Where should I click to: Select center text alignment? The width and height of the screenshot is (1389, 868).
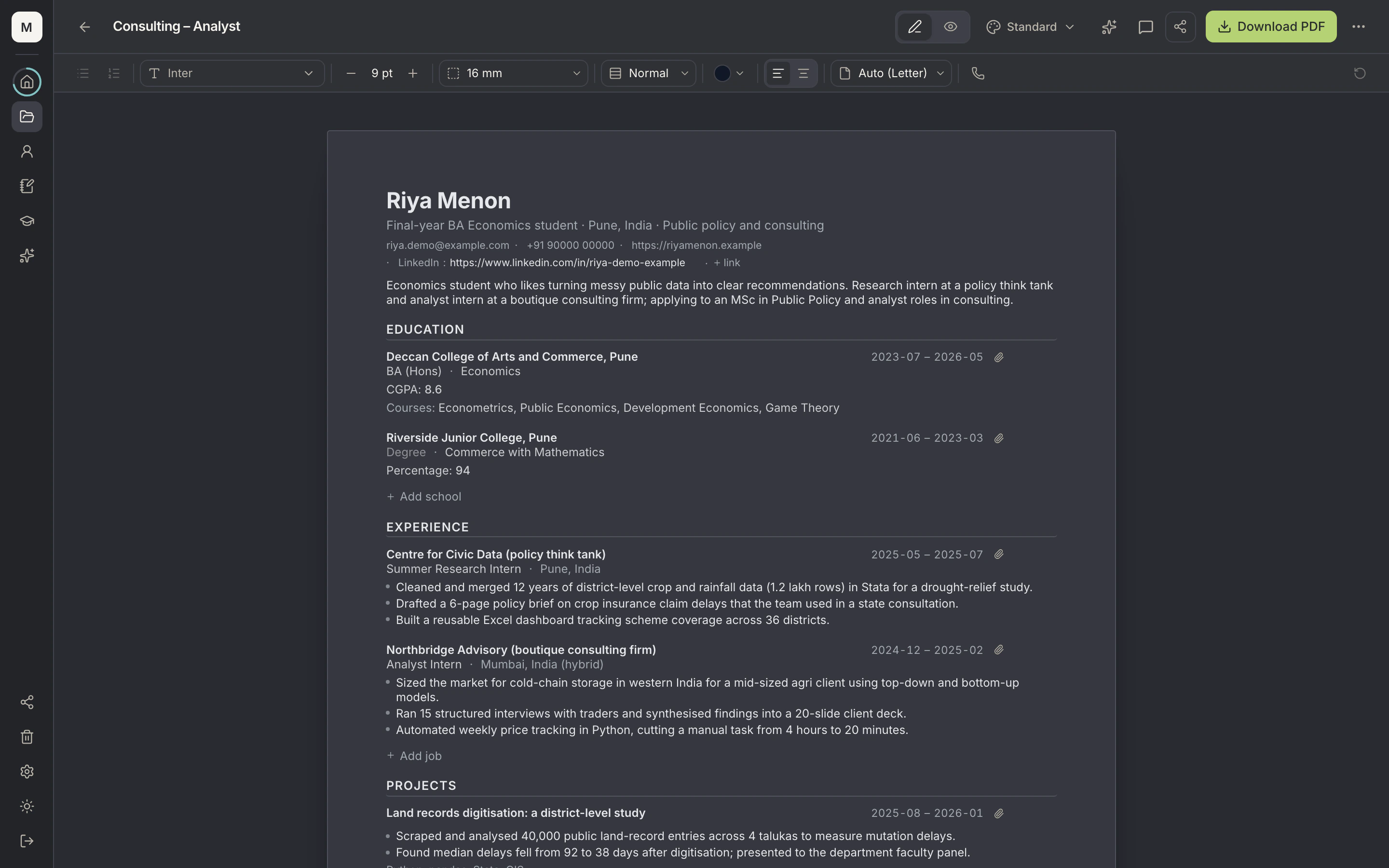click(803, 73)
